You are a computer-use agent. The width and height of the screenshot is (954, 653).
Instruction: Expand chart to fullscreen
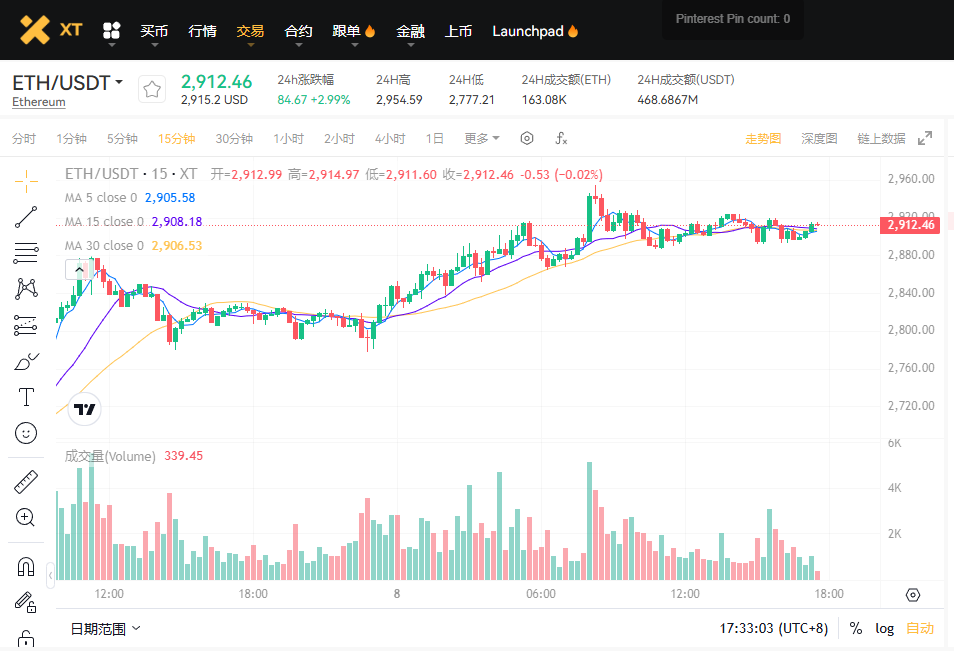(x=925, y=138)
